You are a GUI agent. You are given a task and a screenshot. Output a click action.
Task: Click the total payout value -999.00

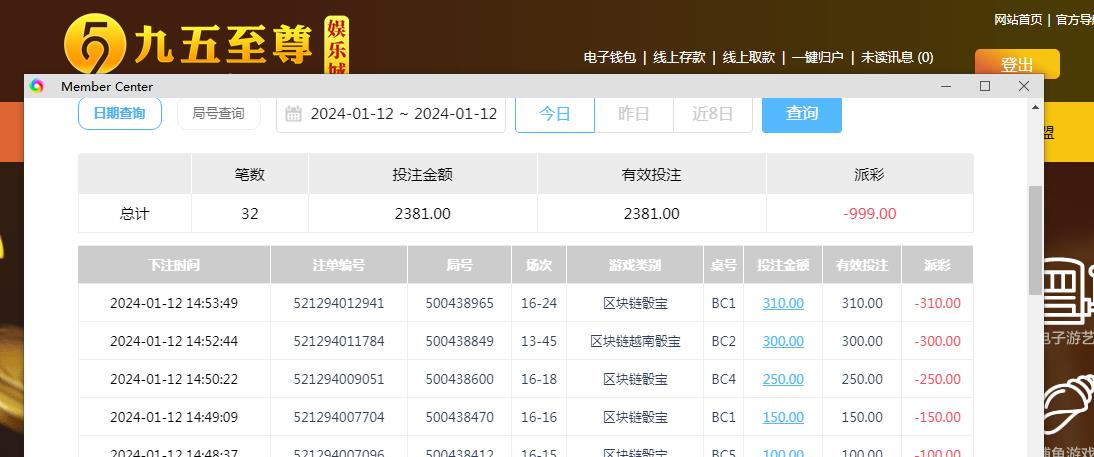[869, 213]
